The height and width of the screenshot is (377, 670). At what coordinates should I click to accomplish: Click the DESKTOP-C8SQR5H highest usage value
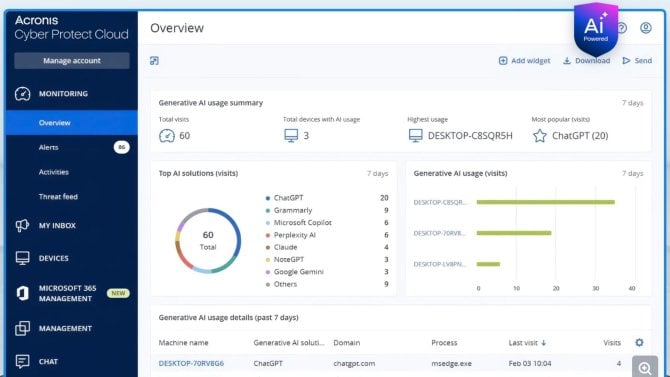coord(470,136)
